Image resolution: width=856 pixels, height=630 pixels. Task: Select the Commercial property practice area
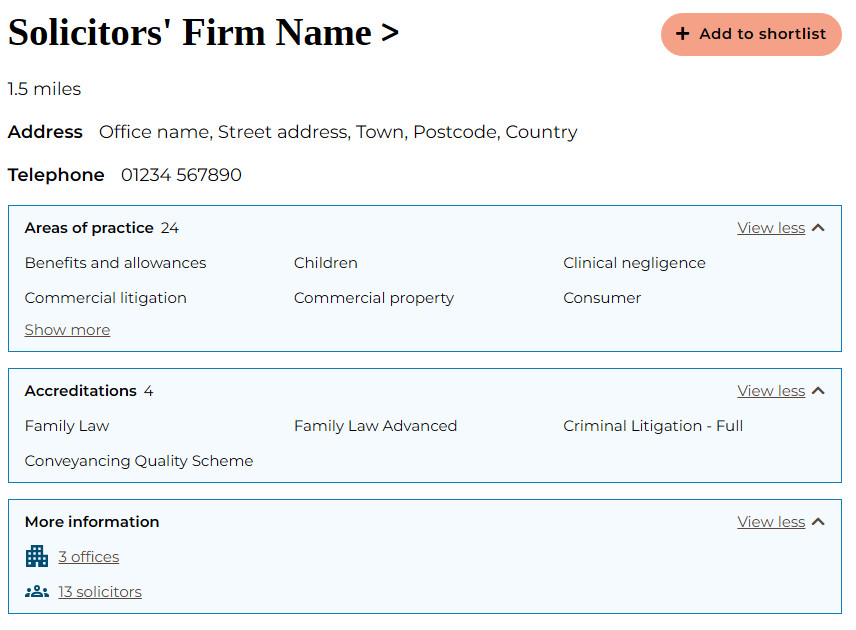pos(374,297)
